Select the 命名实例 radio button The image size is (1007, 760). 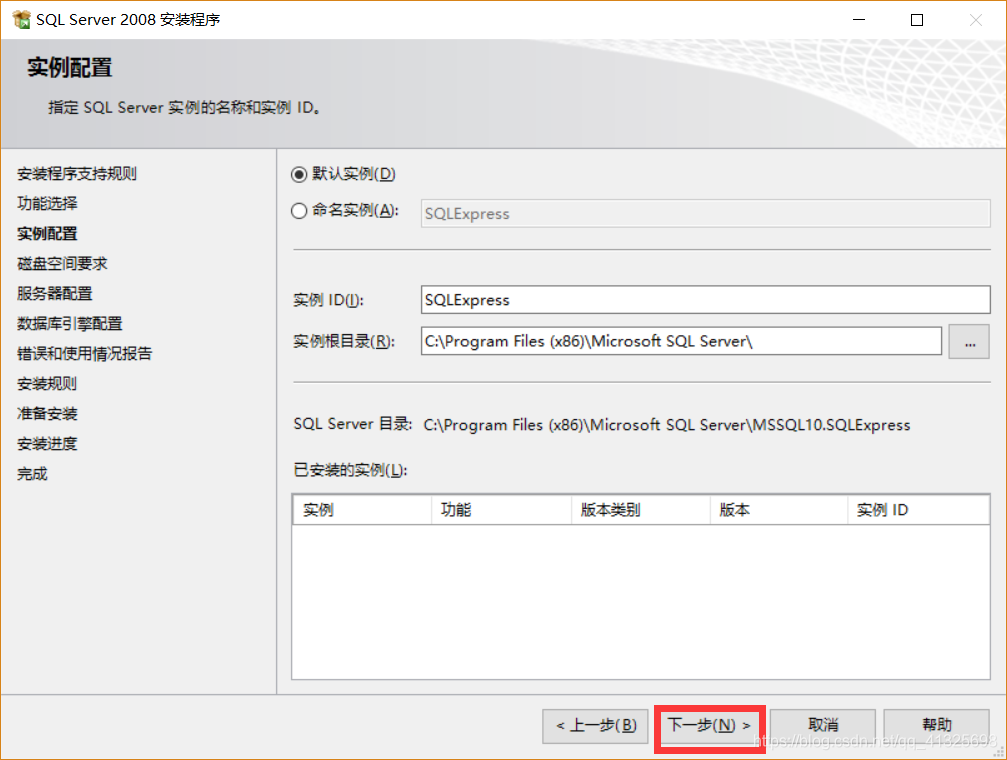click(x=299, y=211)
